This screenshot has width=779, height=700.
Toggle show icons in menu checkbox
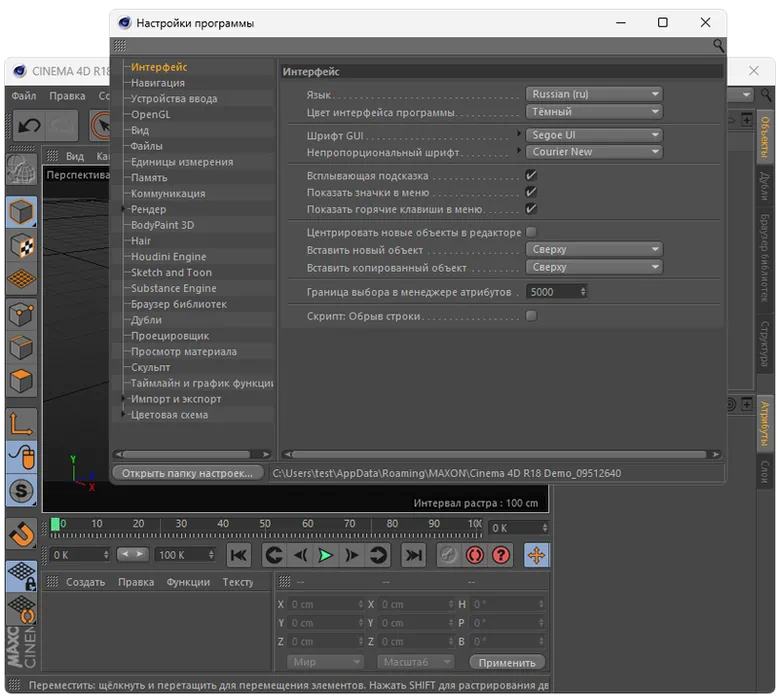(531, 192)
